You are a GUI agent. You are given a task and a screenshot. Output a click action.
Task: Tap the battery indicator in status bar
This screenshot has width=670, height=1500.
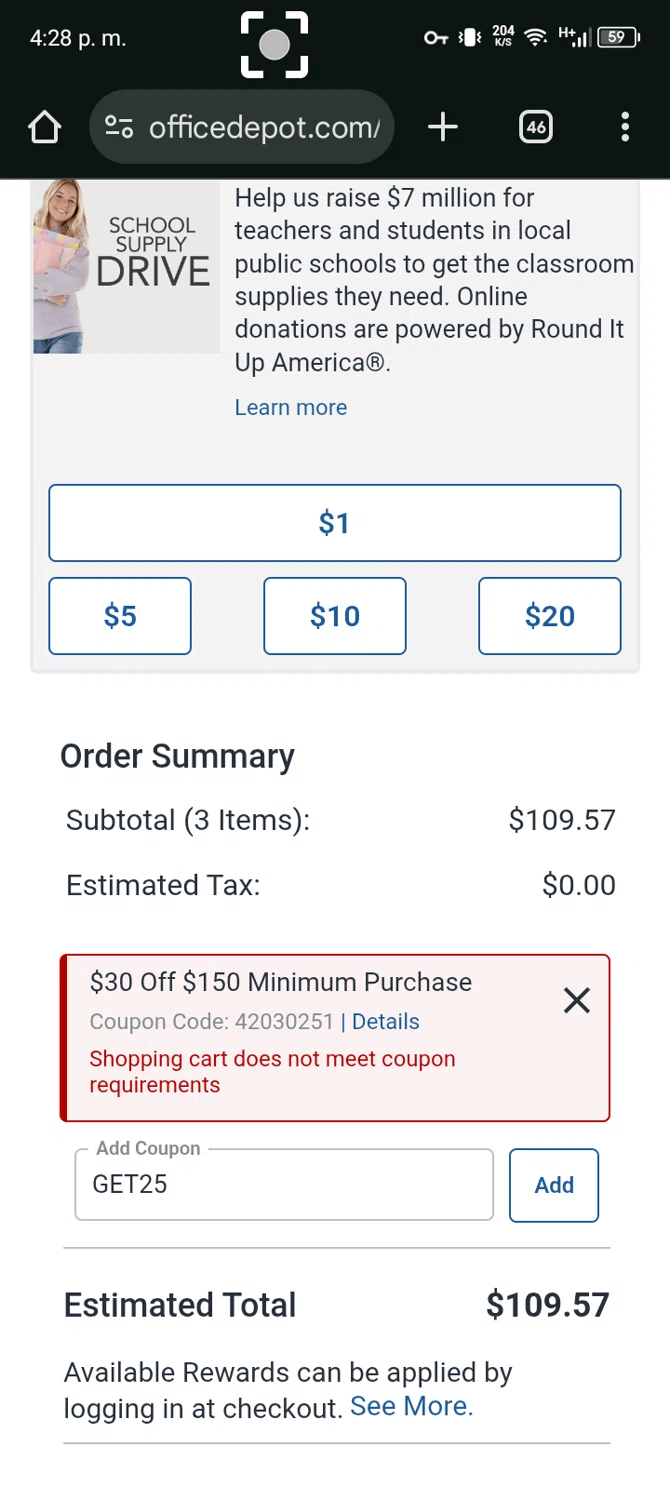click(619, 38)
